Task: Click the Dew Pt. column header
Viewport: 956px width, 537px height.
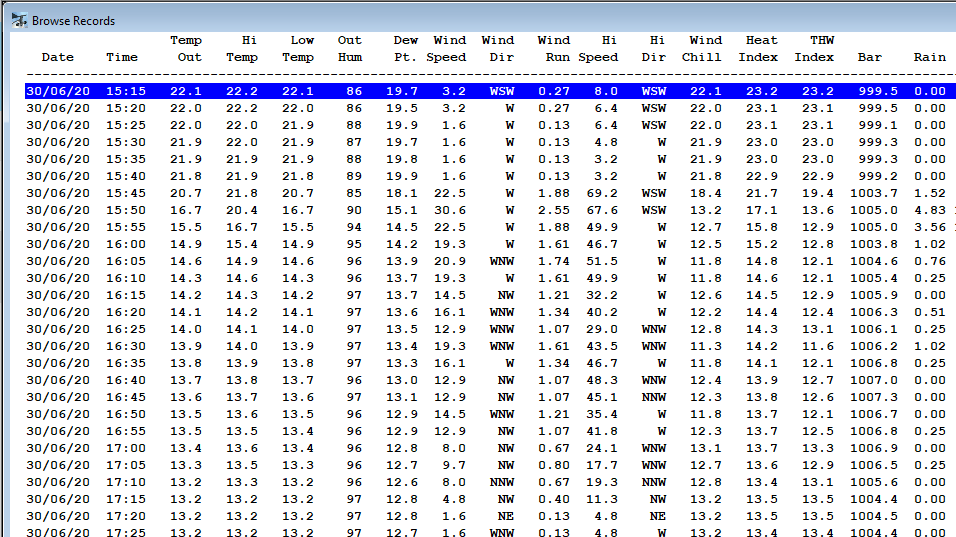Action: (405, 49)
